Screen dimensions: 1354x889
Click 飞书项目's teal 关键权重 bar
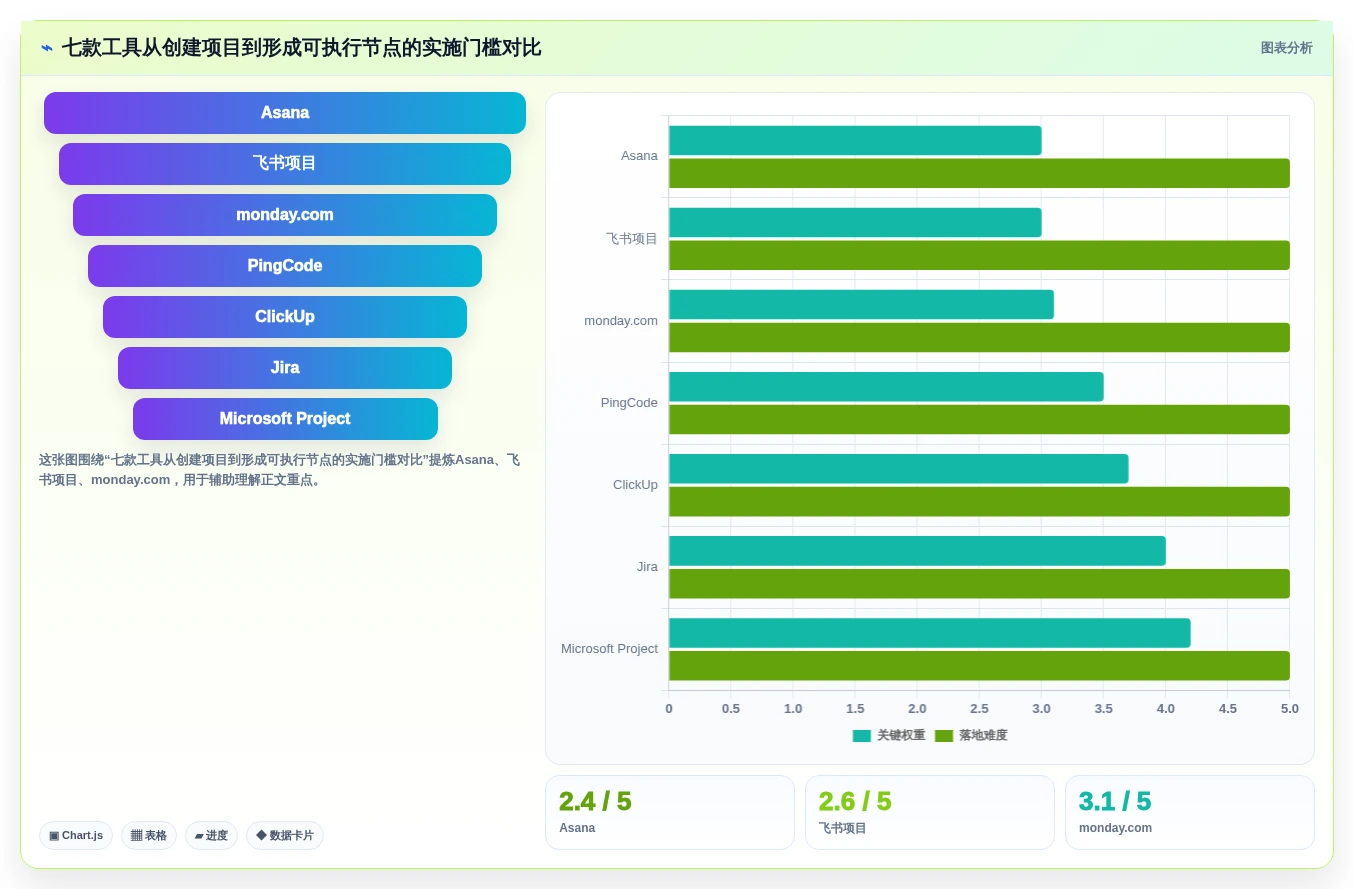tap(855, 222)
